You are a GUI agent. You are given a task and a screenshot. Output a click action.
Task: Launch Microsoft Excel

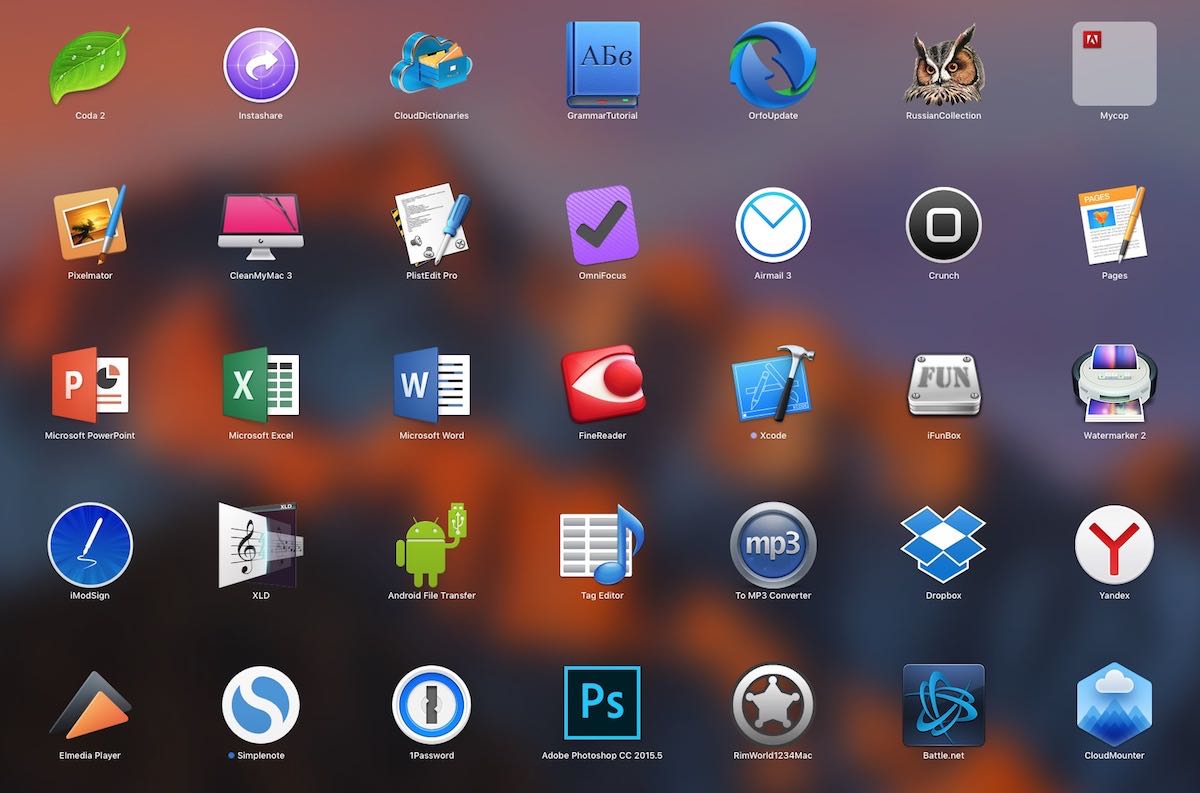[x=260, y=385]
